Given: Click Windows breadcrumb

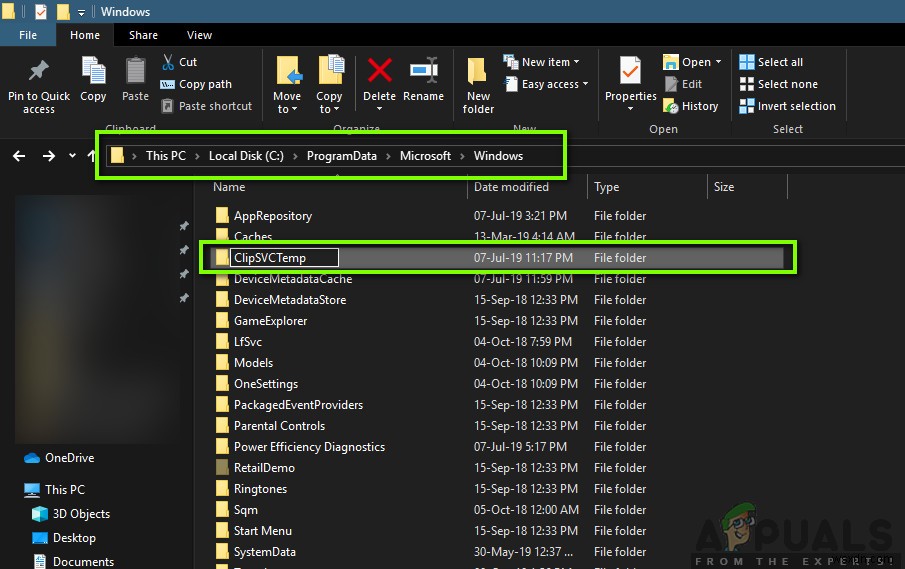Looking at the screenshot, I should (x=498, y=156).
